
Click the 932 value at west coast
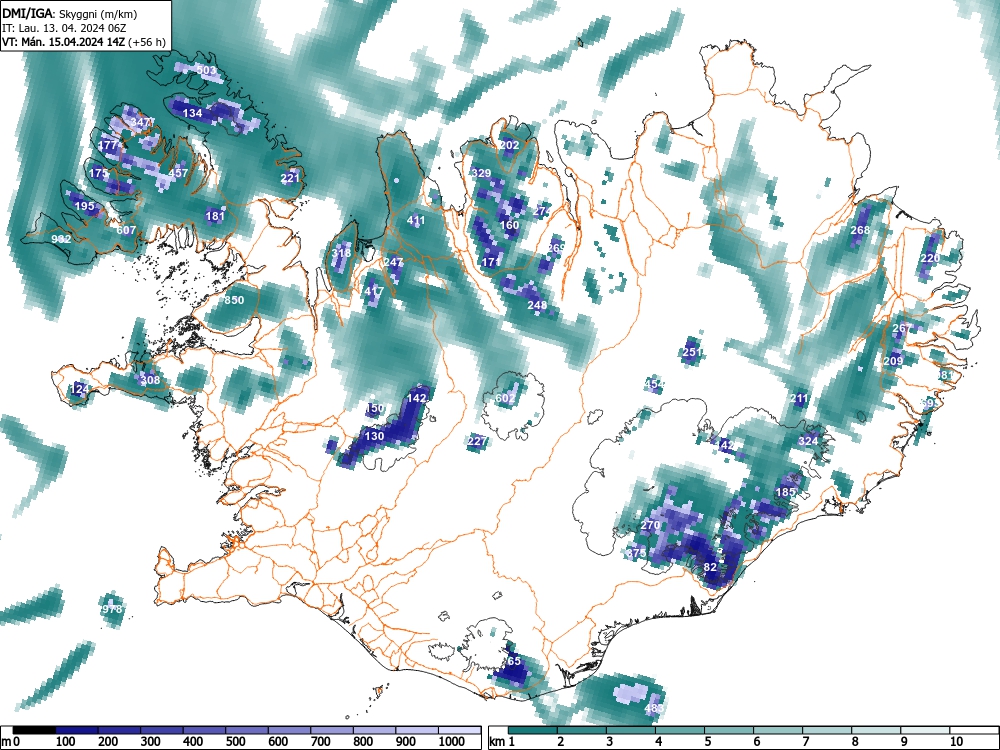[x=61, y=239]
